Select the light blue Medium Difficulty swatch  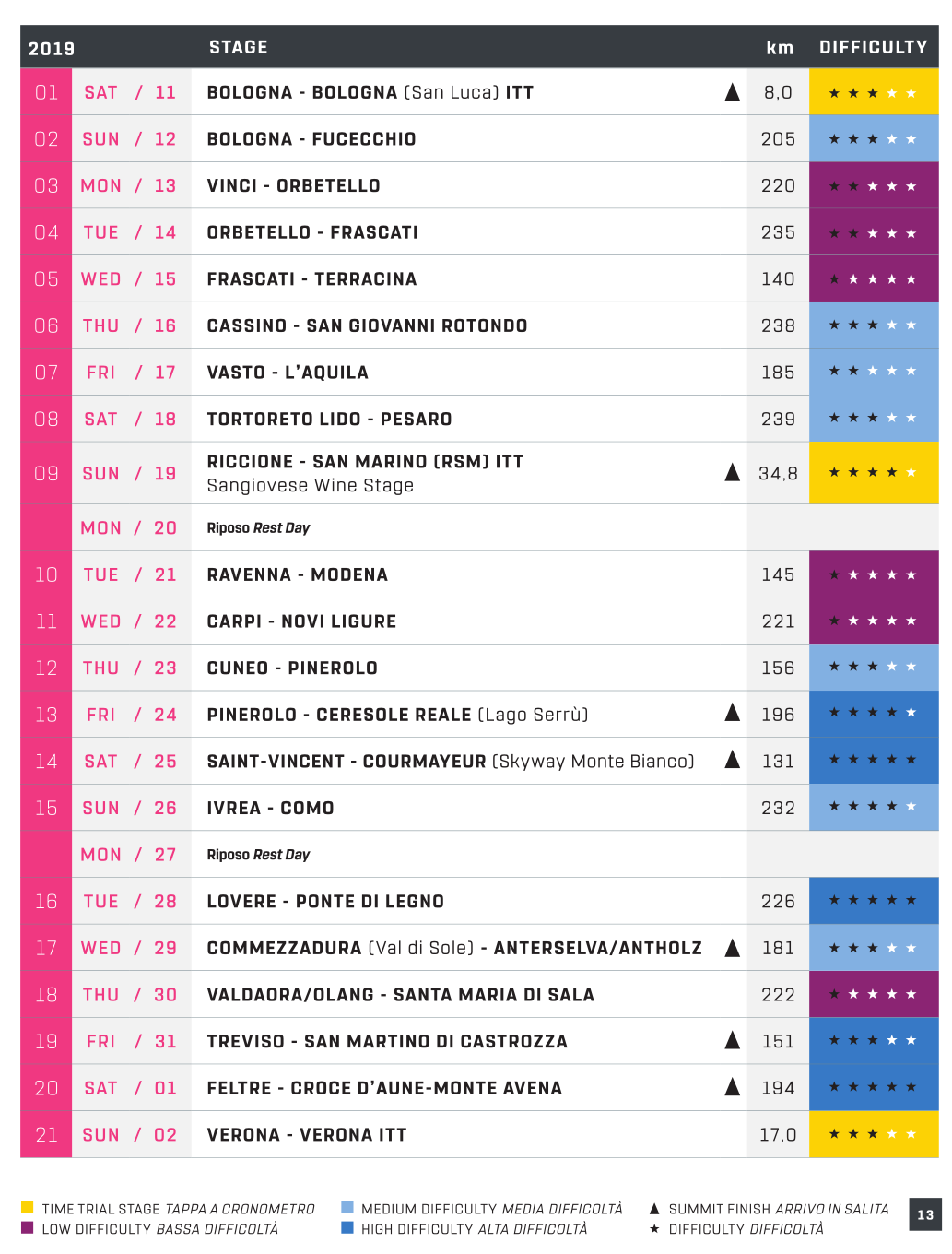coord(347,1208)
